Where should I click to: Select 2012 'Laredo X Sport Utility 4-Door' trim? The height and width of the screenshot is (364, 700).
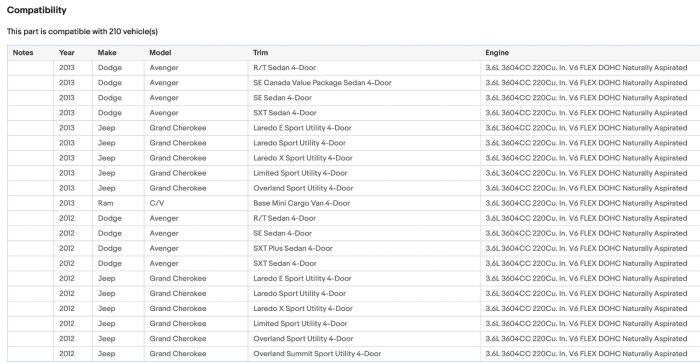pyautogui.click(x=303, y=309)
